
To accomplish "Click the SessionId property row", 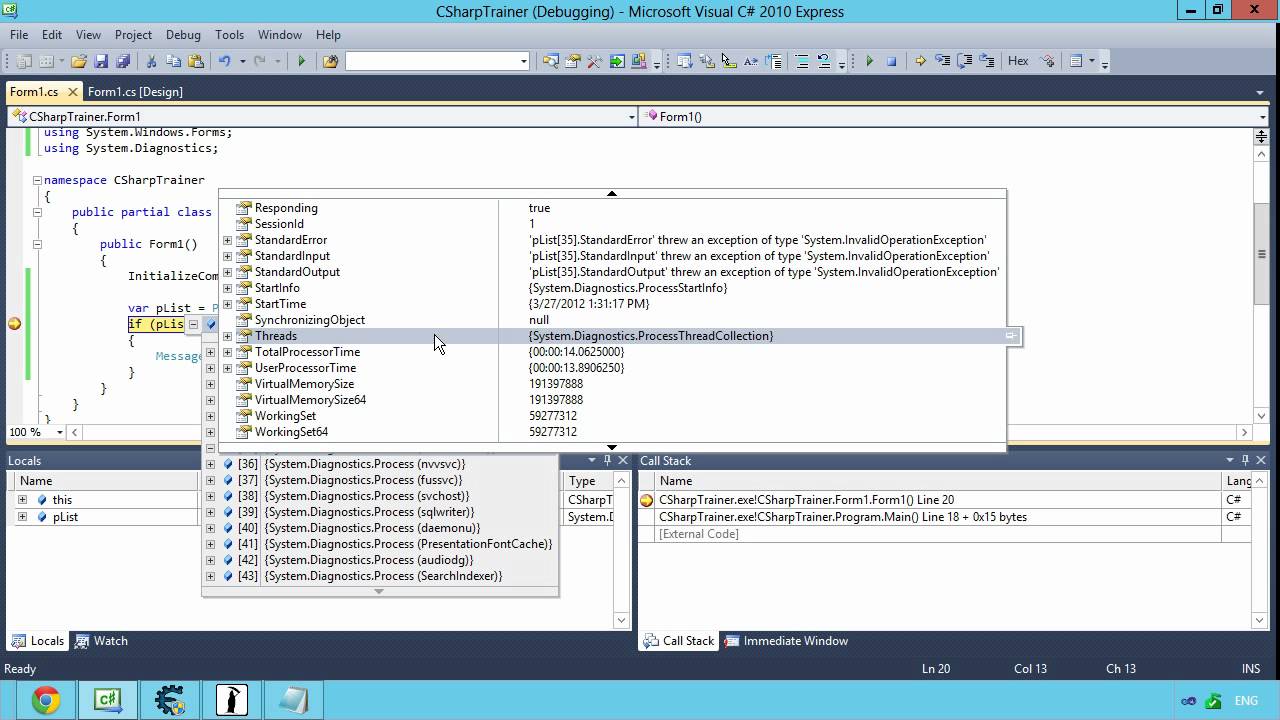I will [x=612, y=224].
